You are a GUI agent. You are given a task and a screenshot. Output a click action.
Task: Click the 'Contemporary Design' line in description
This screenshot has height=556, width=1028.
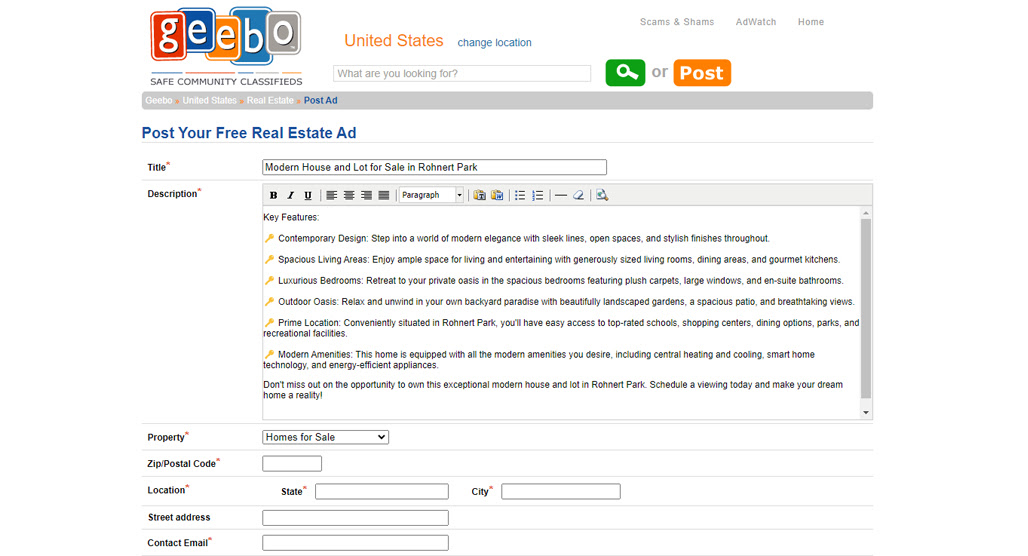(x=517, y=239)
